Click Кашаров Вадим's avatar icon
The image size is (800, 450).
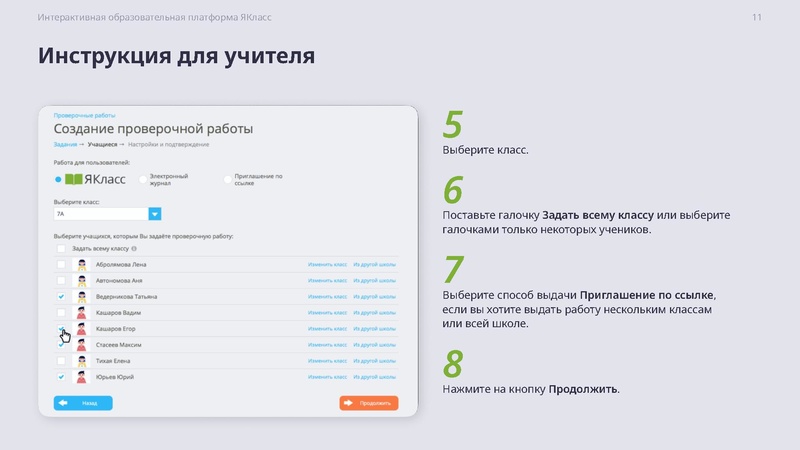coord(82,313)
